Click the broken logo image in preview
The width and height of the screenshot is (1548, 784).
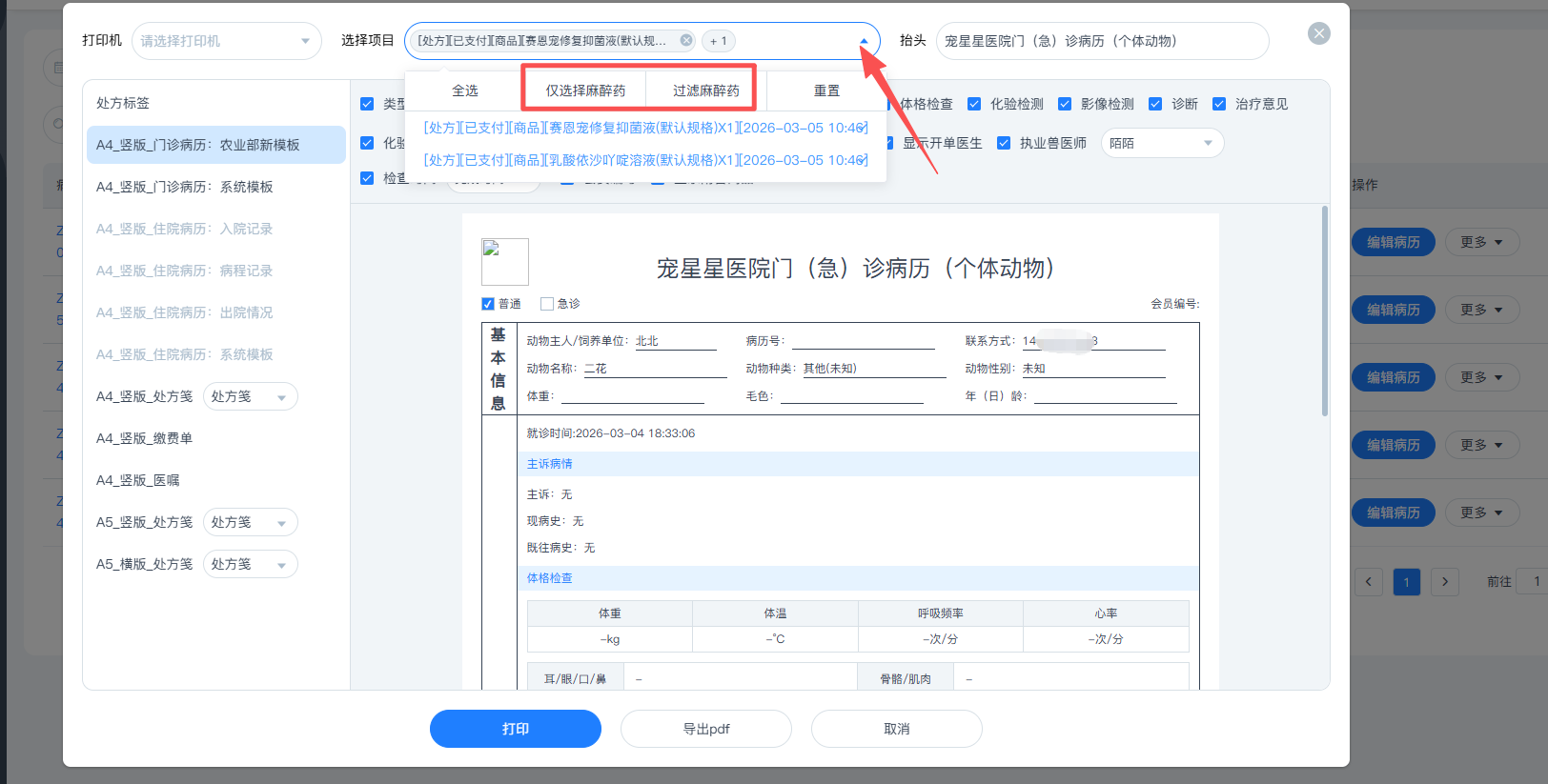(504, 262)
